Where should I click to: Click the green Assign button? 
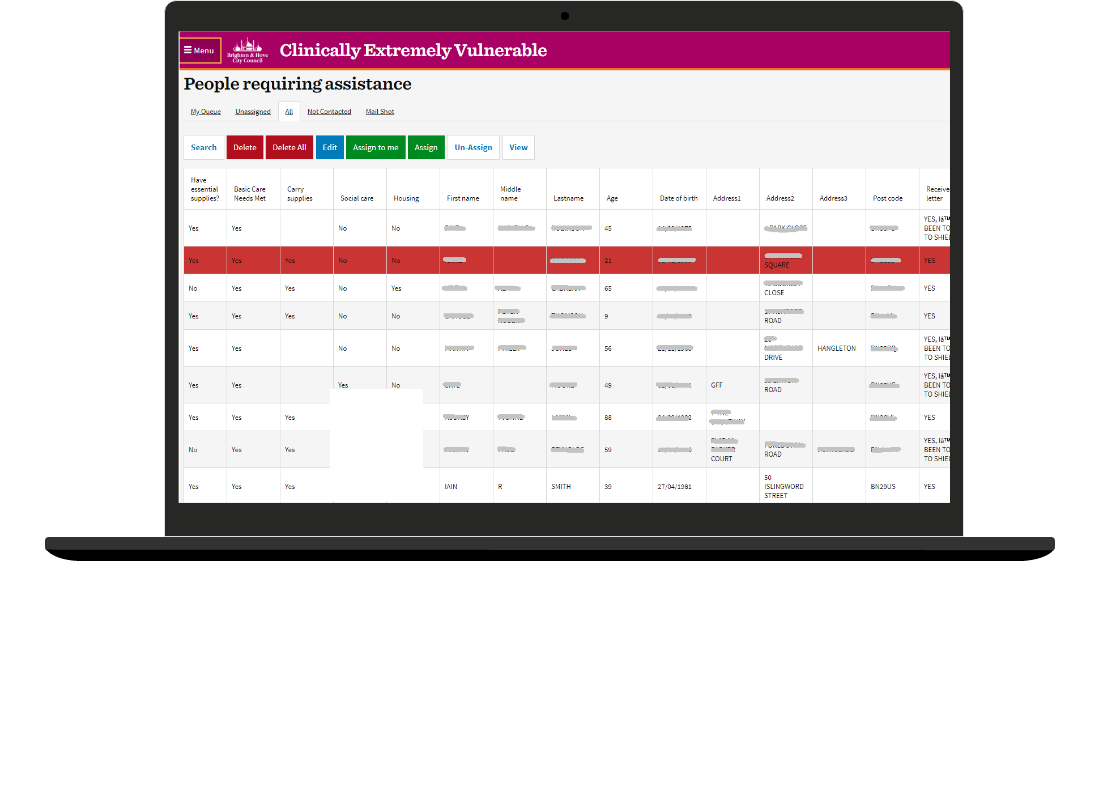tap(426, 147)
